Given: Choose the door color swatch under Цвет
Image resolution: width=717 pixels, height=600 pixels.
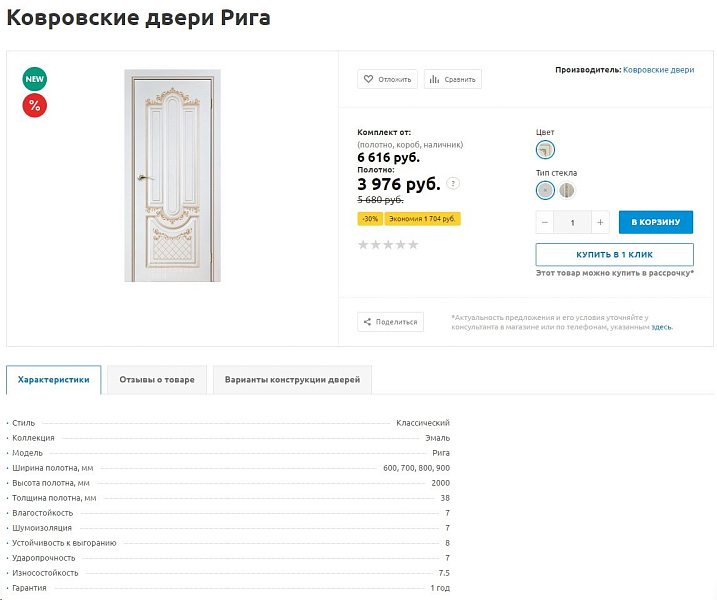Looking at the screenshot, I should coord(545,150).
